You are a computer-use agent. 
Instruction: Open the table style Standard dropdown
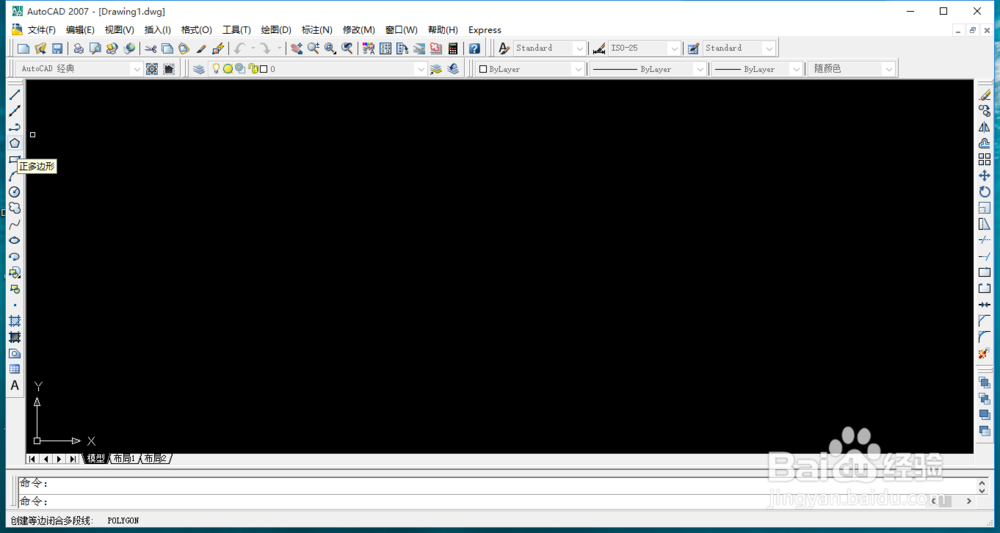pos(769,48)
